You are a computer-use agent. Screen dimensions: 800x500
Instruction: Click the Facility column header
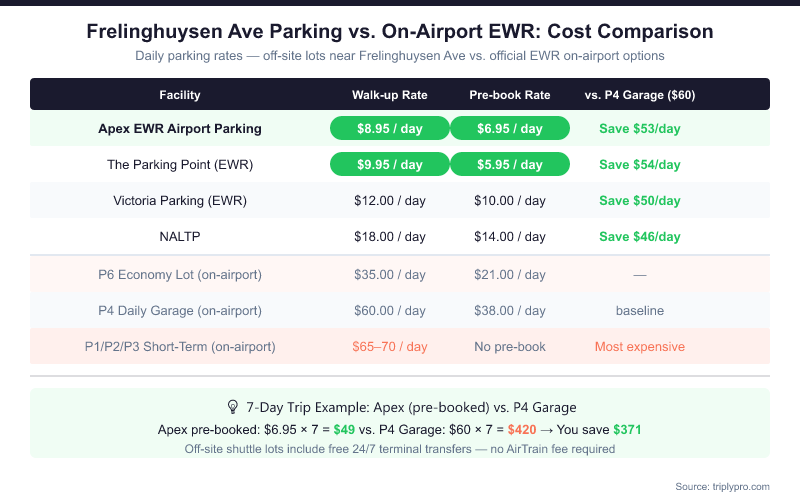(x=180, y=95)
